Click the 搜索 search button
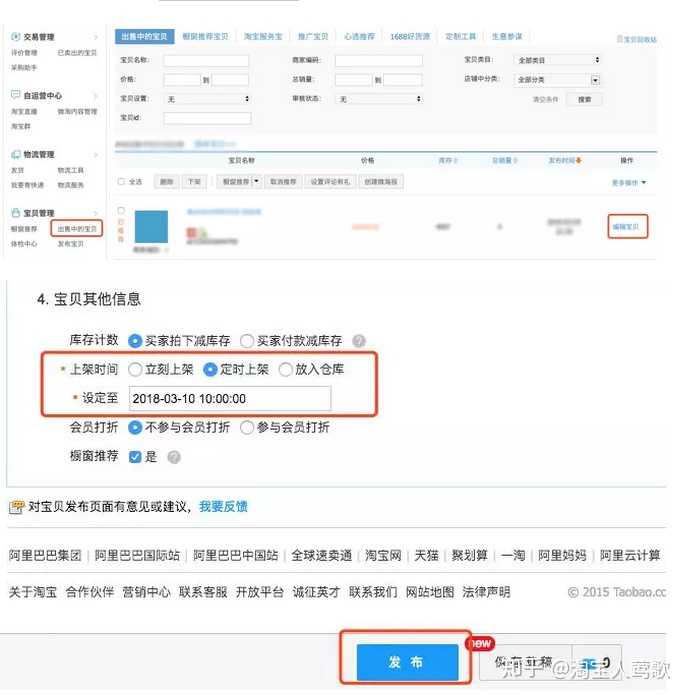The width and height of the screenshot is (687, 697). 584,99
